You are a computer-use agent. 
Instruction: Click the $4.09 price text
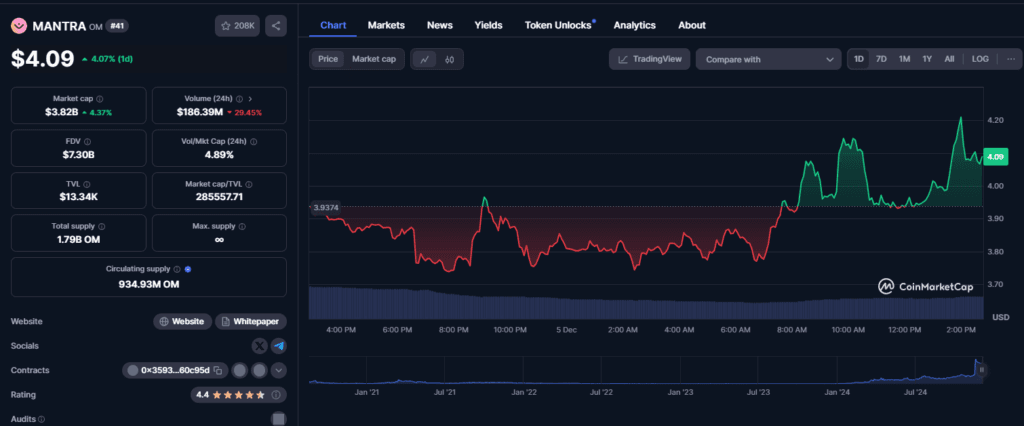click(x=42, y=59)
